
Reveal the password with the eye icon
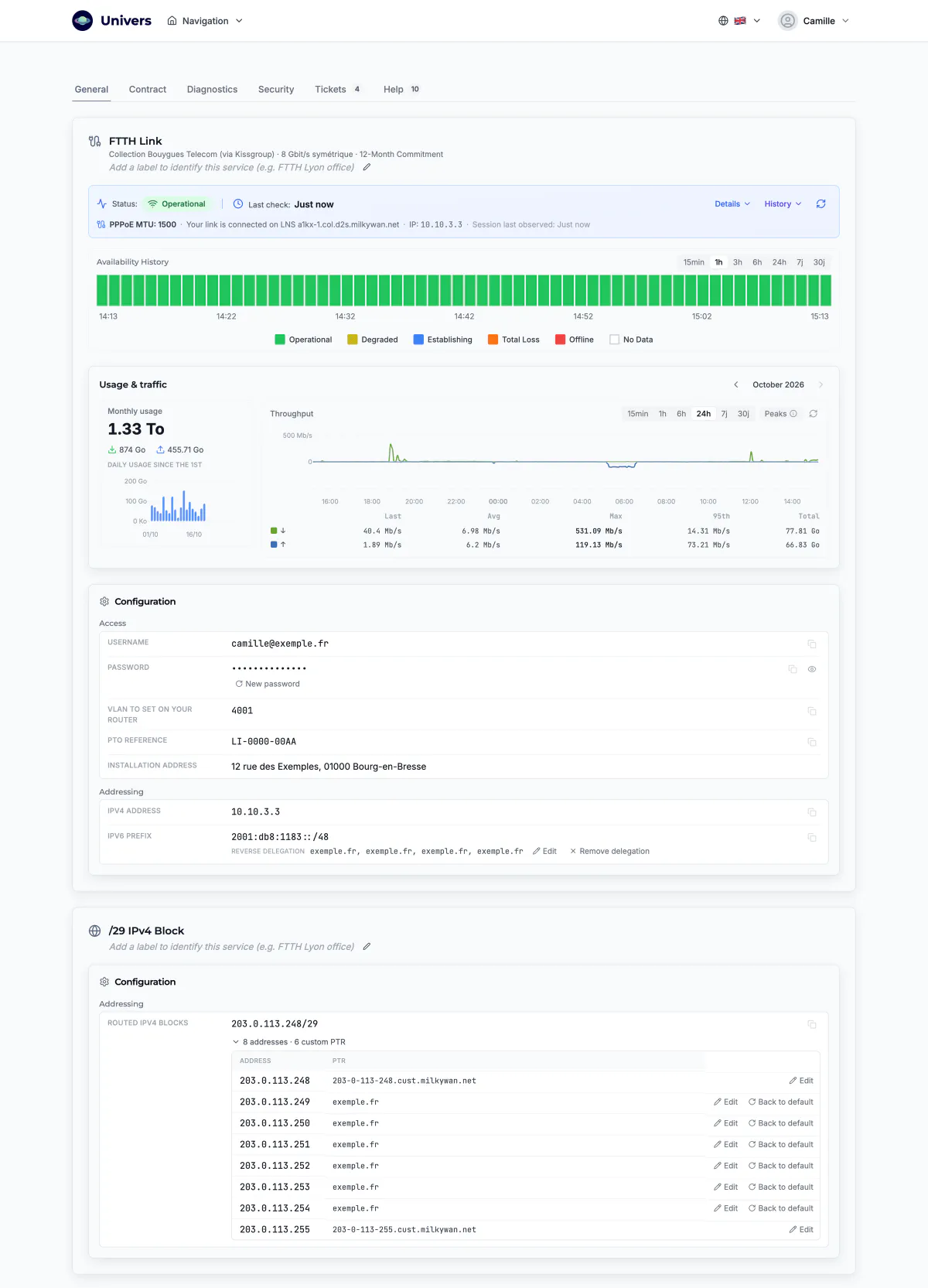coord(812,669)
